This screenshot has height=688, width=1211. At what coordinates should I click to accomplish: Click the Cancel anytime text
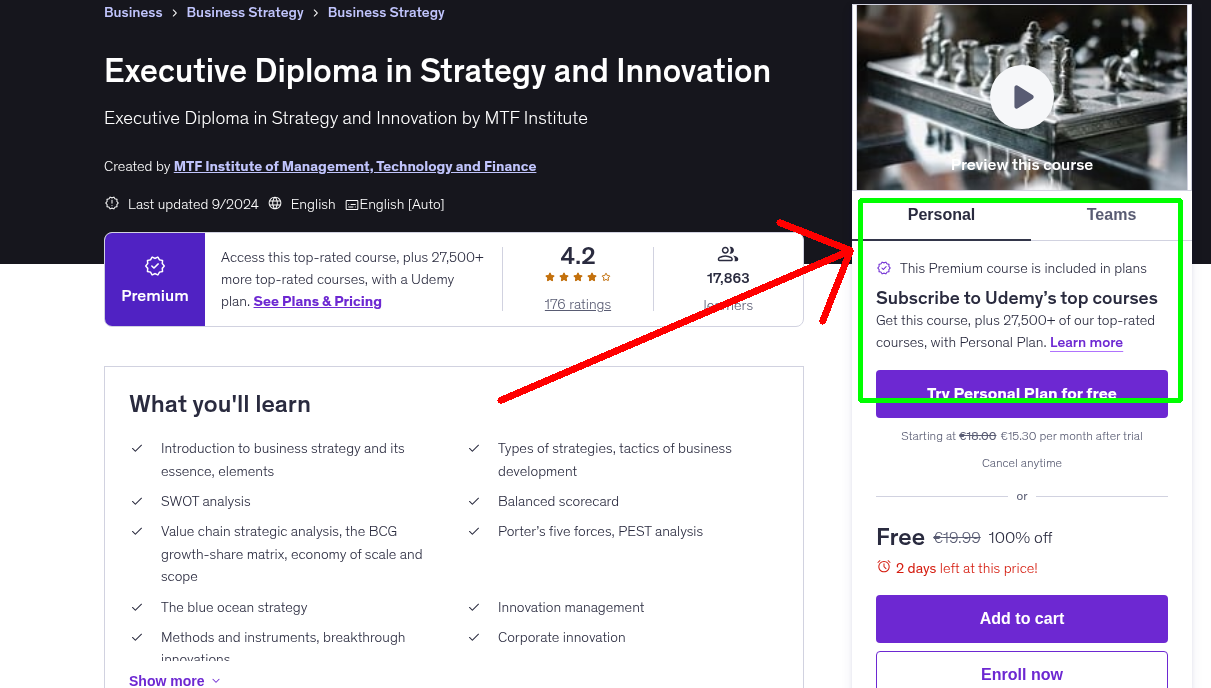coord(1022,463)
